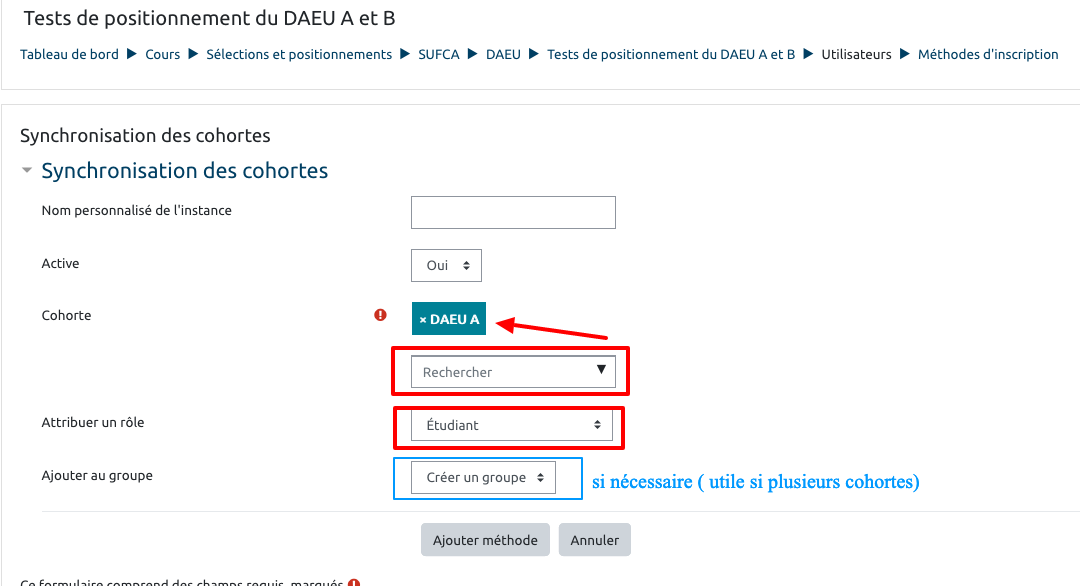The height and width of the screenshot is (586, 1080).
Task: Navigate to the SUFCA breadcrumb
Action: click(439, 55)
